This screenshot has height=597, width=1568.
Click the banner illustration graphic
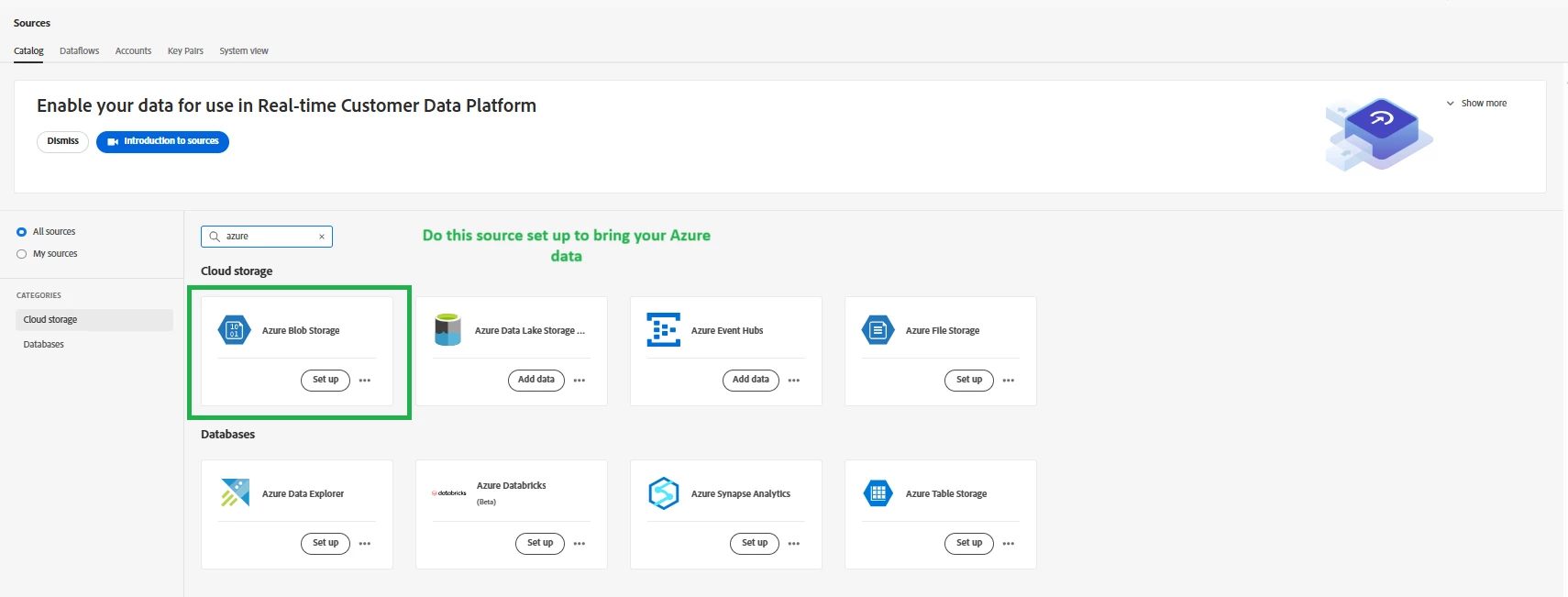1379,135
